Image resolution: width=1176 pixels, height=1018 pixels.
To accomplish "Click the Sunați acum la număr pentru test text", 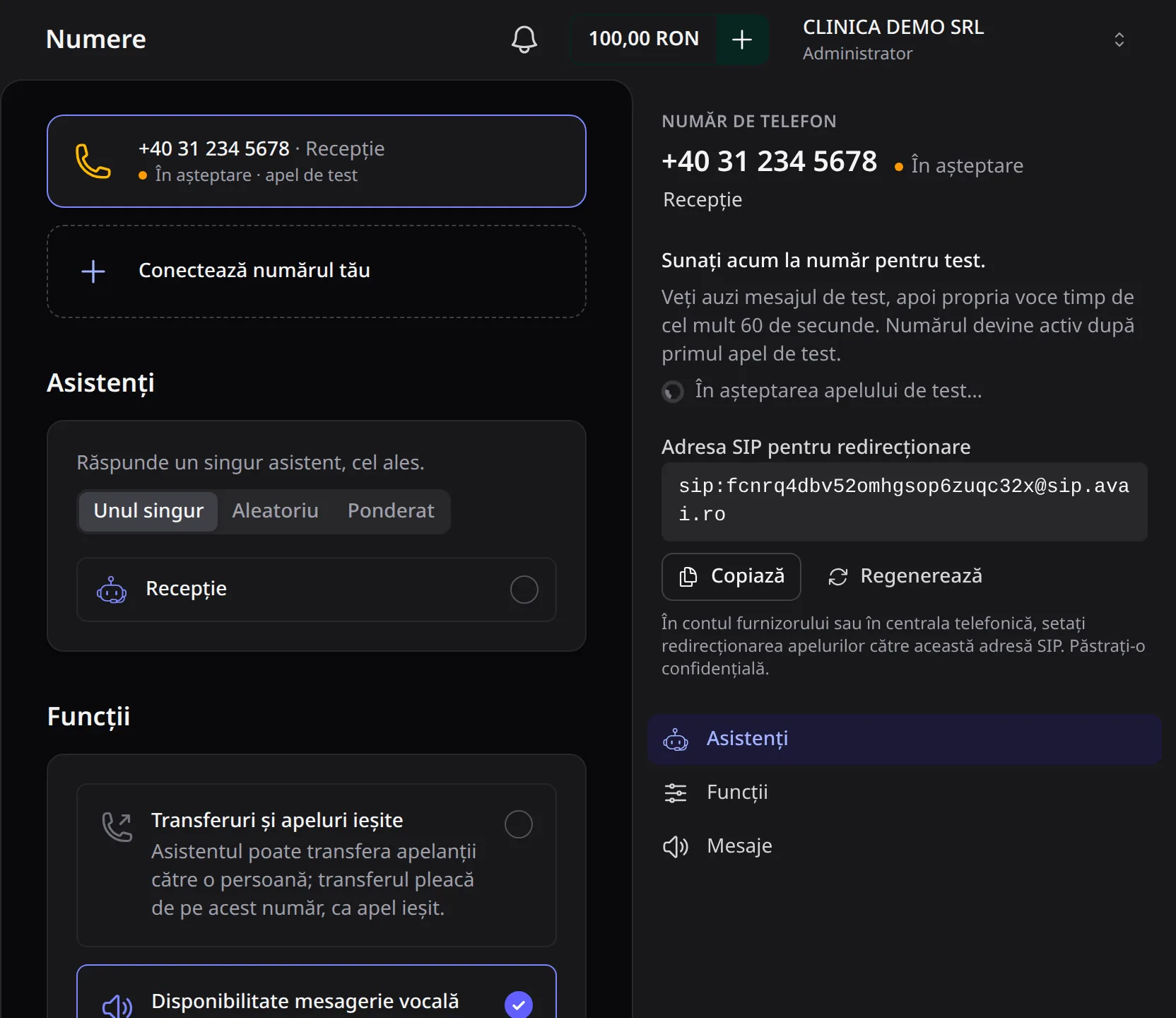I will pyautogui.click(x=823, y=261).
